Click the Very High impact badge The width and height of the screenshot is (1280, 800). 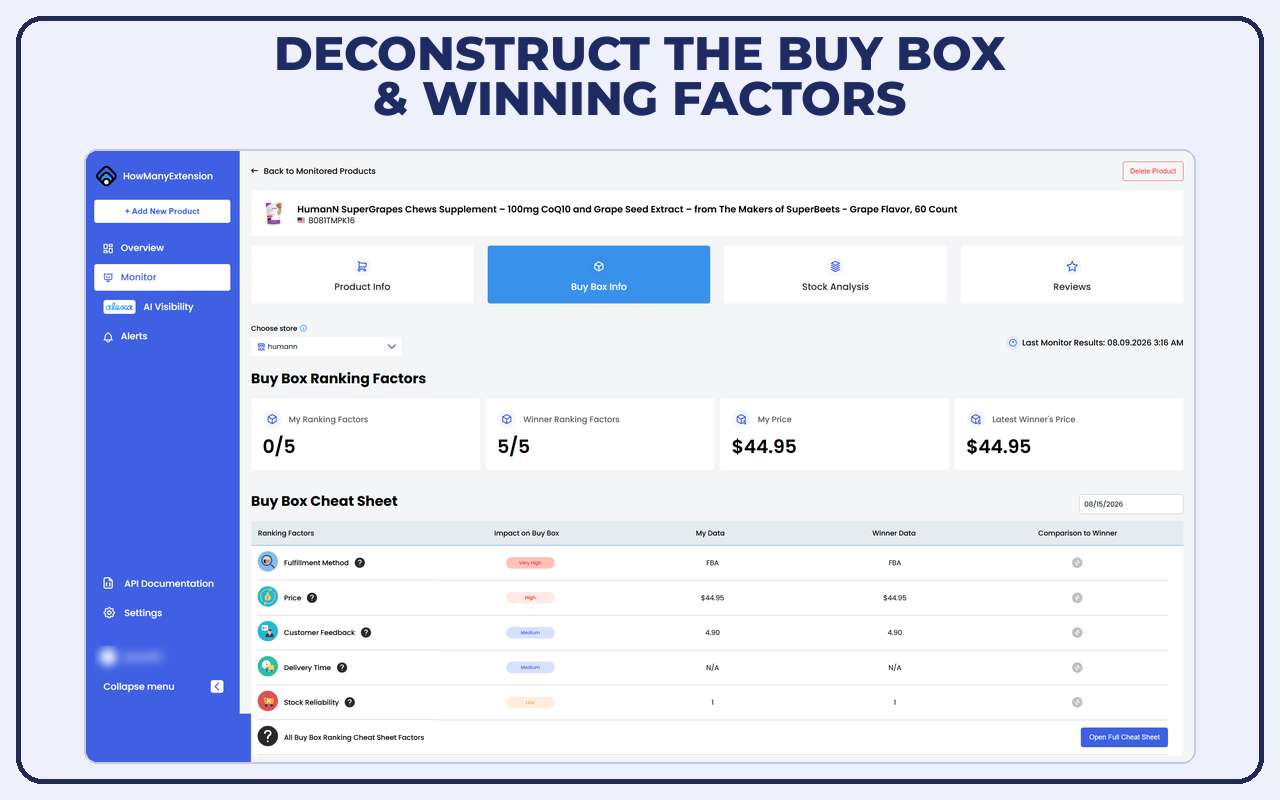tap(530, 563)
